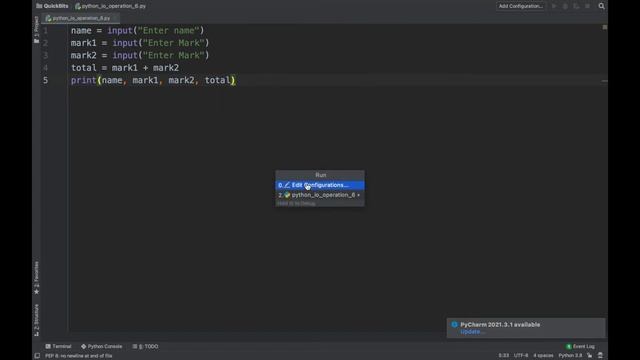Screen dimensions: 640x360
Task: Click the read-only lock toggle icon in status bar
Action: 590,356
